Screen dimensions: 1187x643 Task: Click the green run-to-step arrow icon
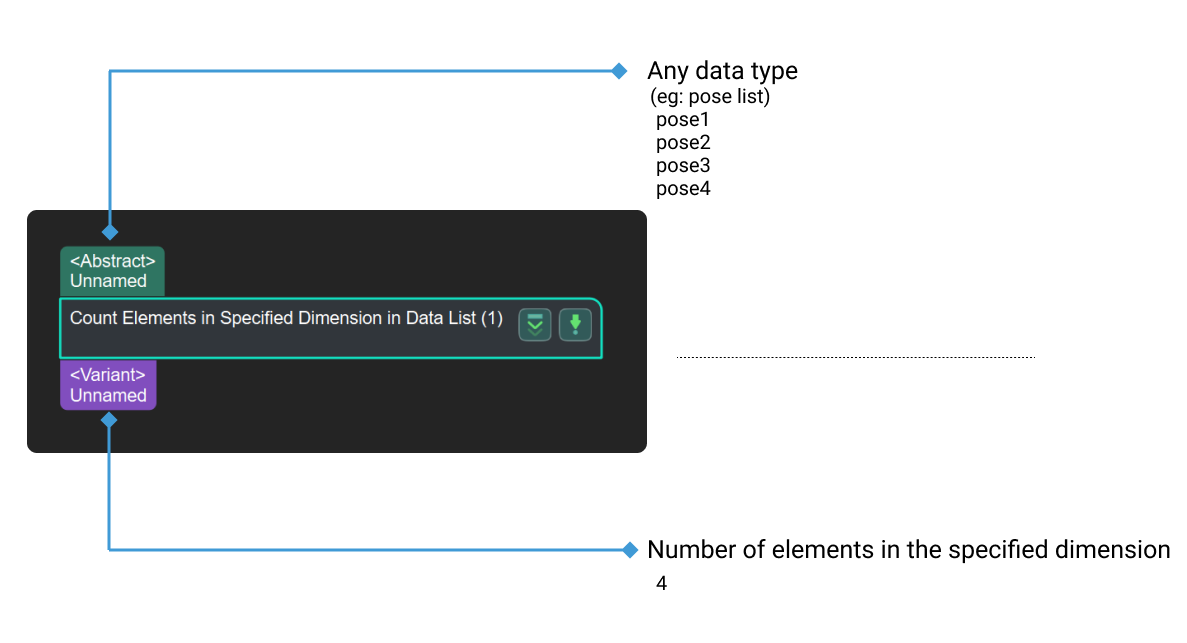click(575, 325)
